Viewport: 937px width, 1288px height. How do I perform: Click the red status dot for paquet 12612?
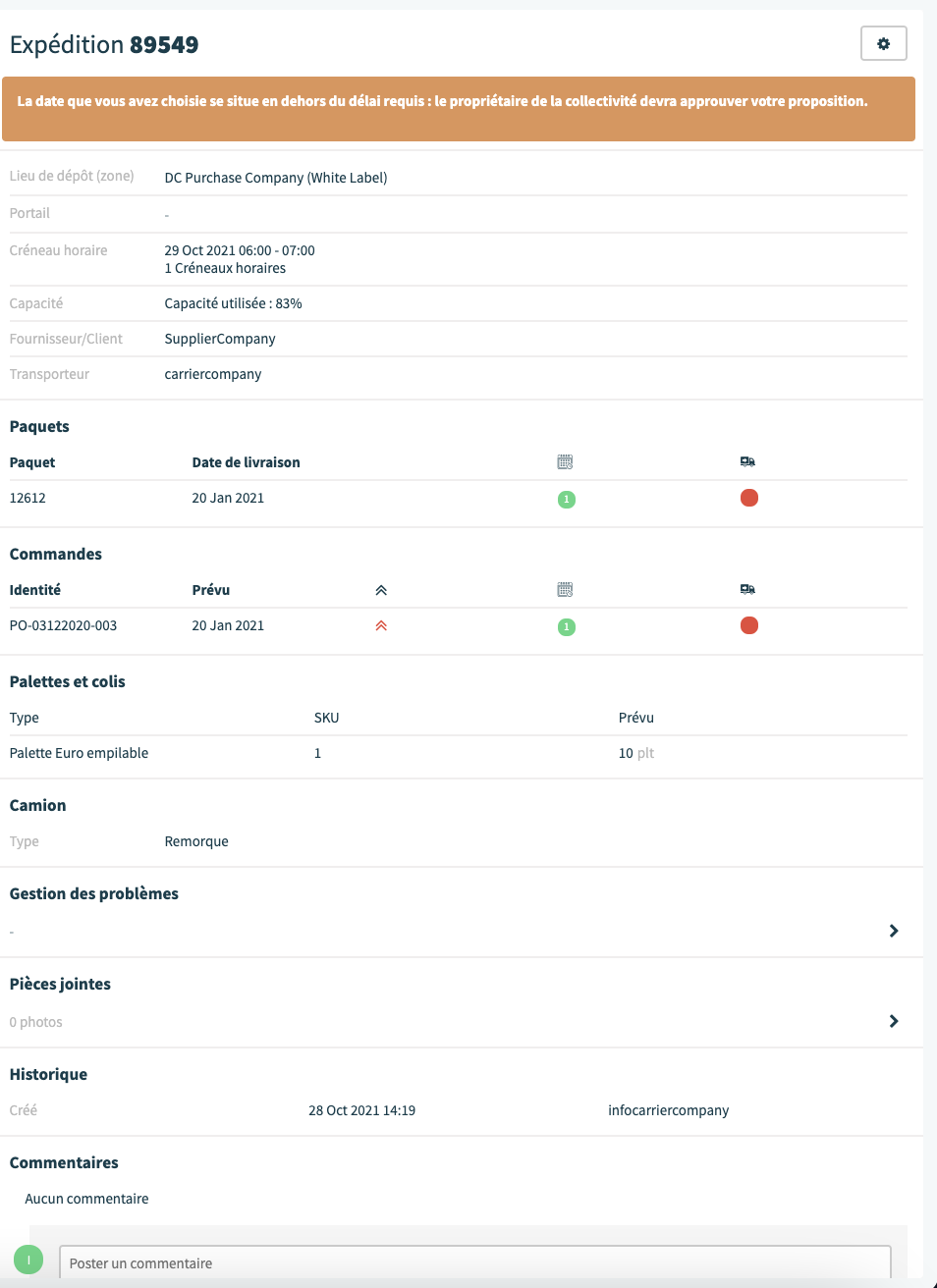coord(749,498)
